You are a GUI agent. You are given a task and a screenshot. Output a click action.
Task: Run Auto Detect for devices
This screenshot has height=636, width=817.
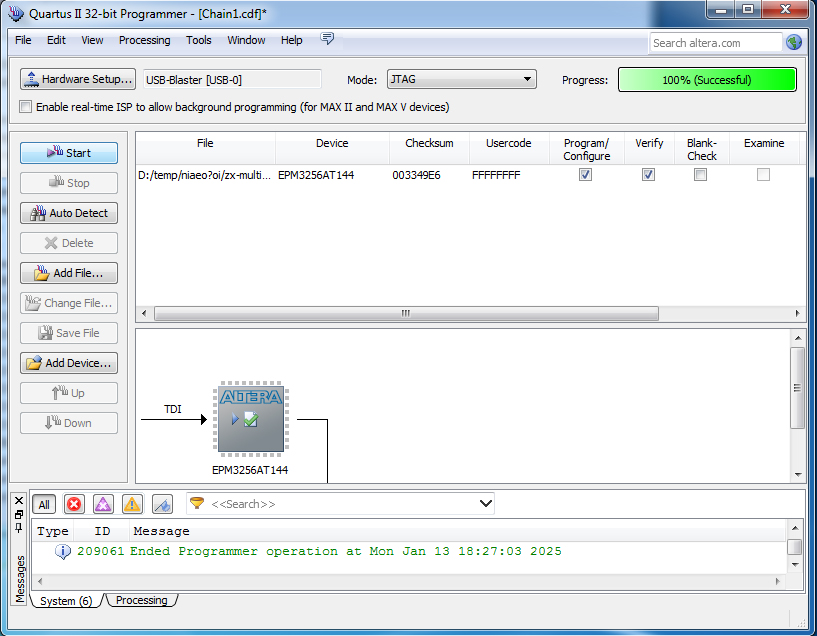[x=69, y=213]
